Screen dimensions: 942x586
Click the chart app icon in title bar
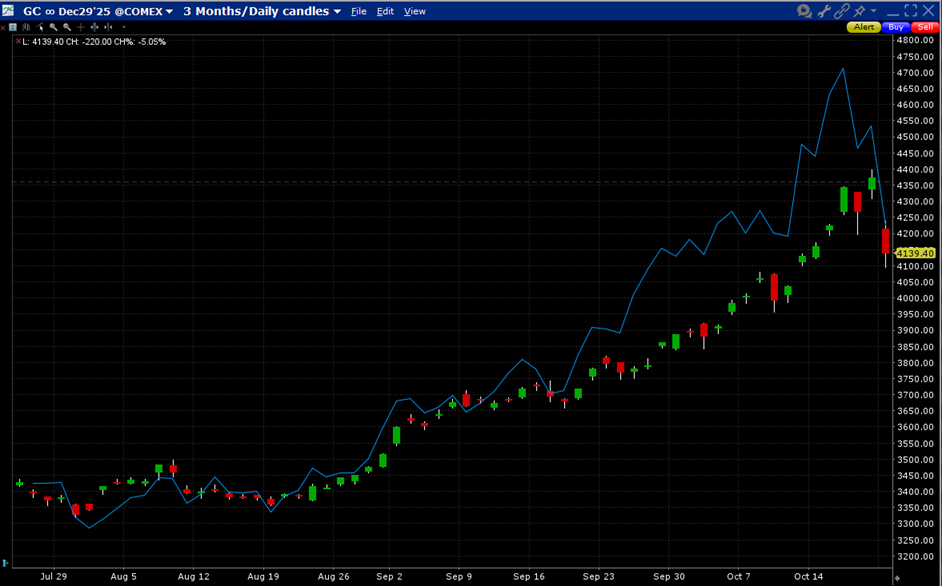(x=9, y=11)
